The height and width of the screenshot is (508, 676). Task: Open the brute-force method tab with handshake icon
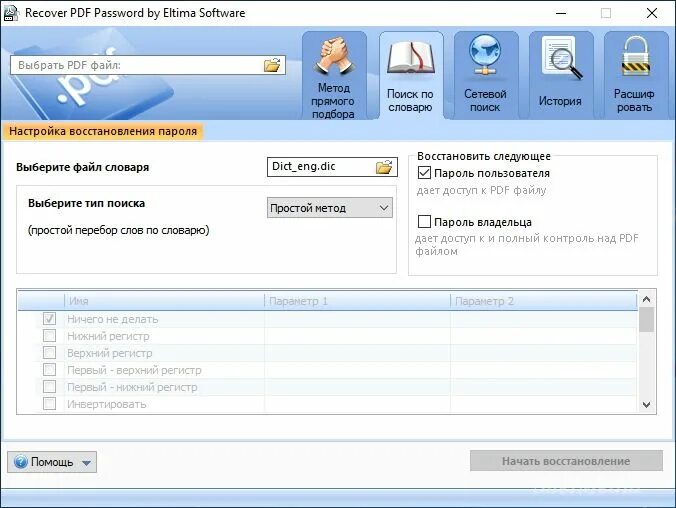click(x=334, y=76)
